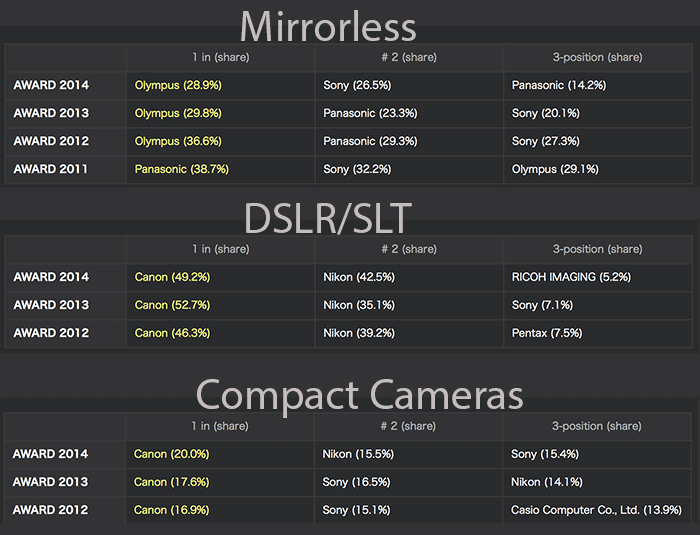Select Olympus (29.8%) Mirrorless 2013 cell
Screen dimensions: 700x535
tap(171, 113)
